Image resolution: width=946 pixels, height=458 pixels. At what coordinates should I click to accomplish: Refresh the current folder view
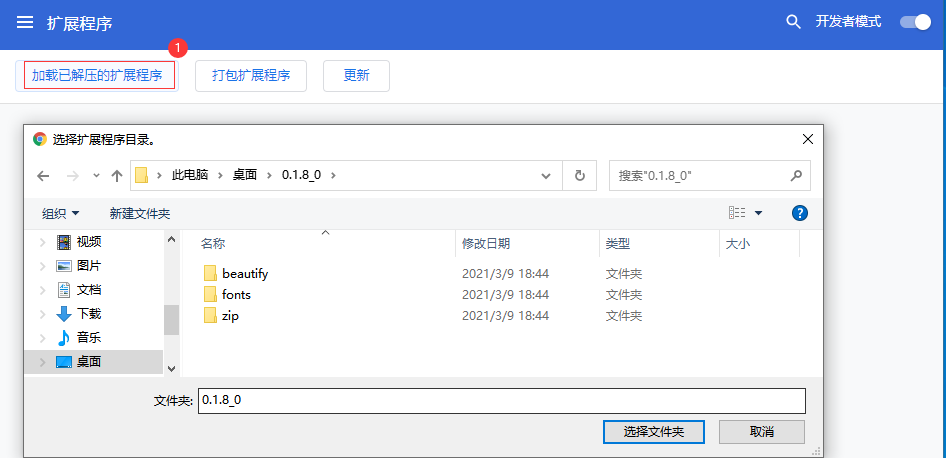(x=579, y=175)
